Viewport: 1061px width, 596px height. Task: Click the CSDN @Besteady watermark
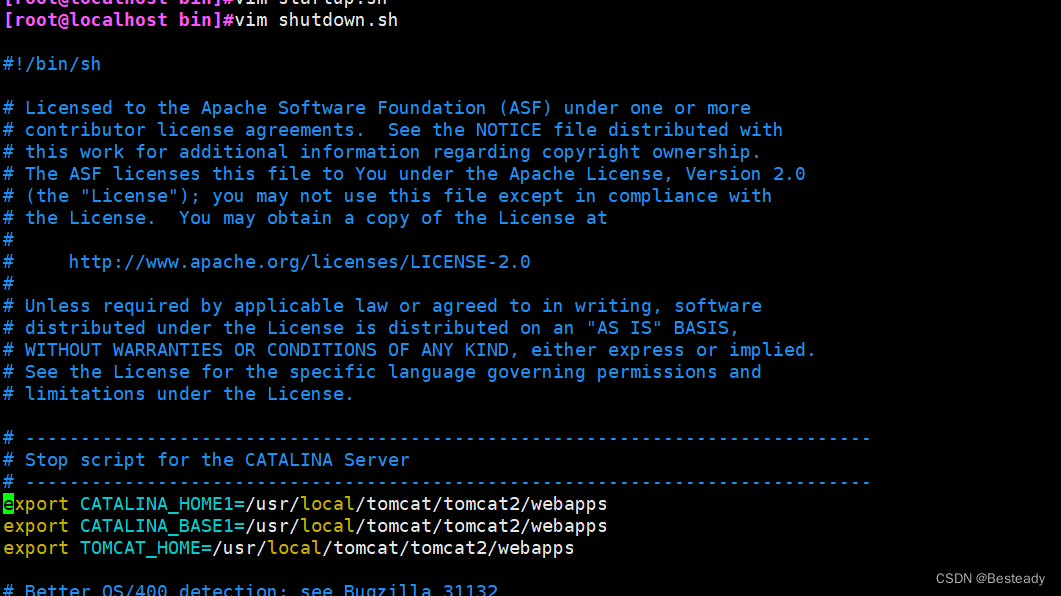click(990, 579)
